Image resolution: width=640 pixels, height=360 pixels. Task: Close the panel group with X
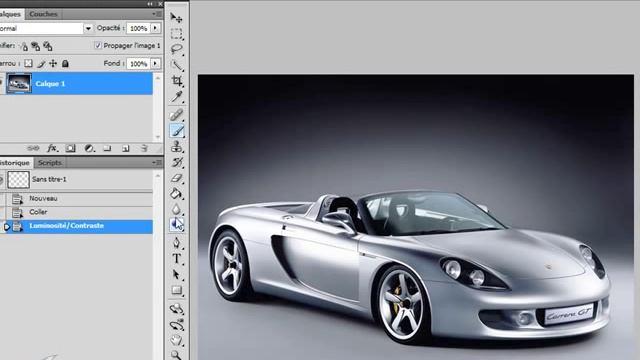point(160,4)
